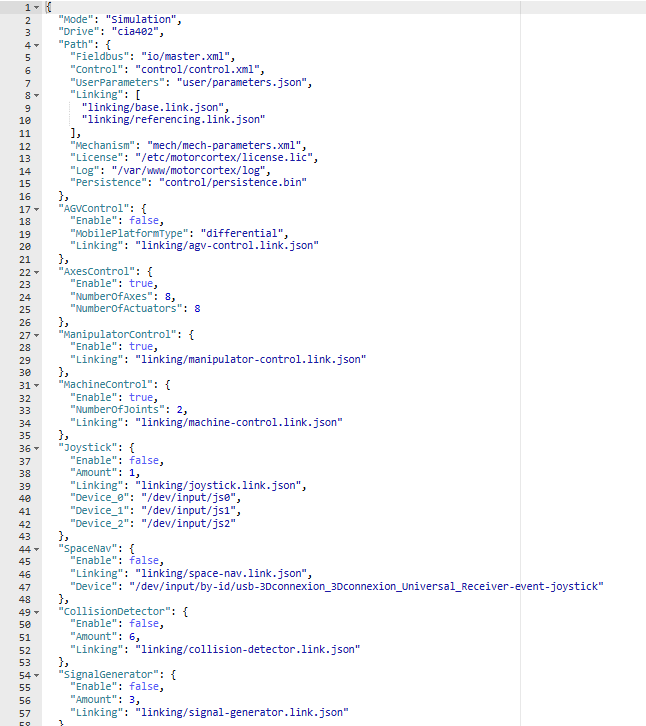Fold the "SpaceNav" block
The image size is (646, 726).
point(37,548)
